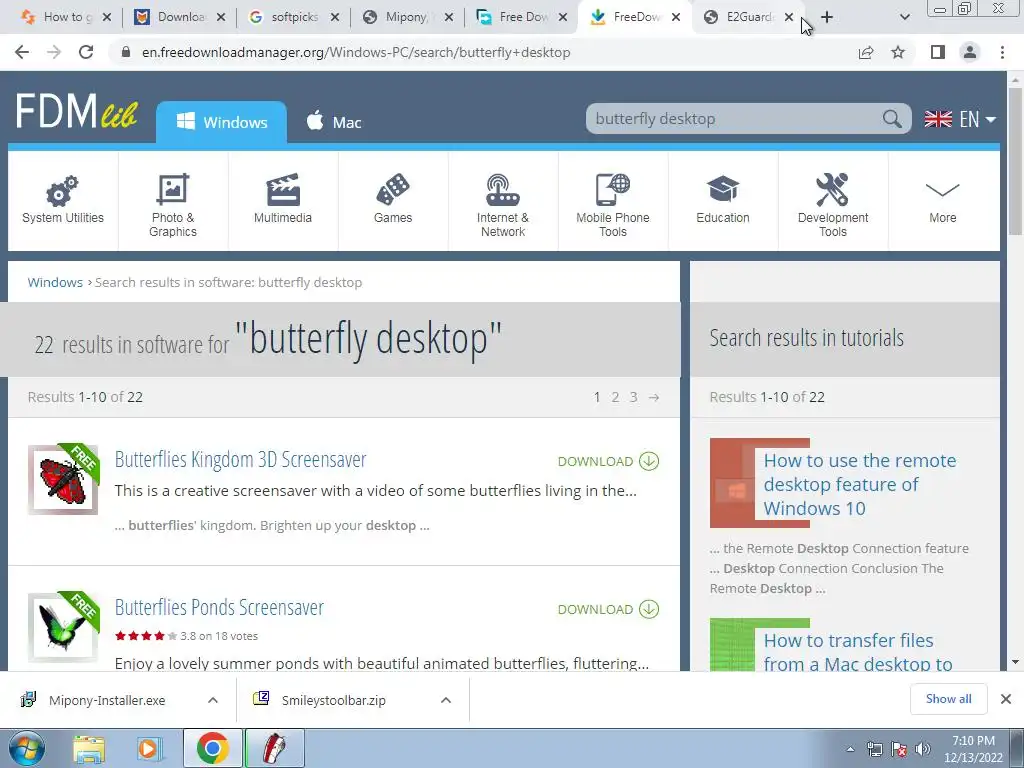This screenshot has width=1024, height=768.
Task: Open Mipony-Installer.exe download
Action: pos(107,700)
